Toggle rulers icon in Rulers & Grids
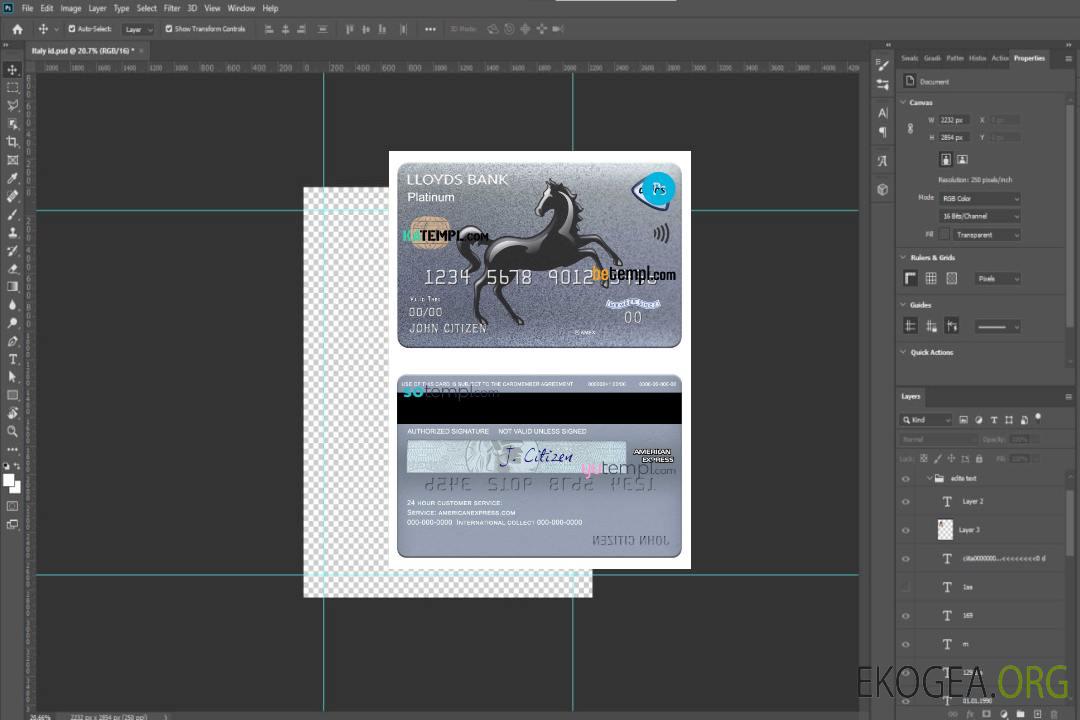The height and width of the screenshot is (720, 1080). pyautogui.click(x=911, y=278)
